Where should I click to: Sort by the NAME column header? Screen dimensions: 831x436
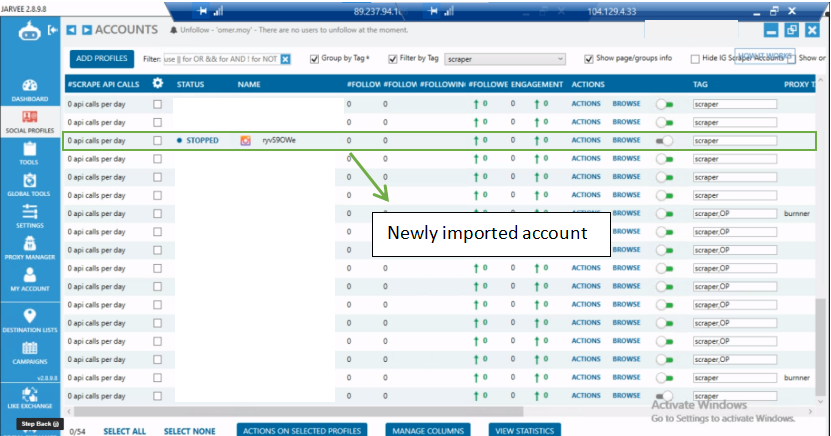pyautogui.click(x=249, y=84)
